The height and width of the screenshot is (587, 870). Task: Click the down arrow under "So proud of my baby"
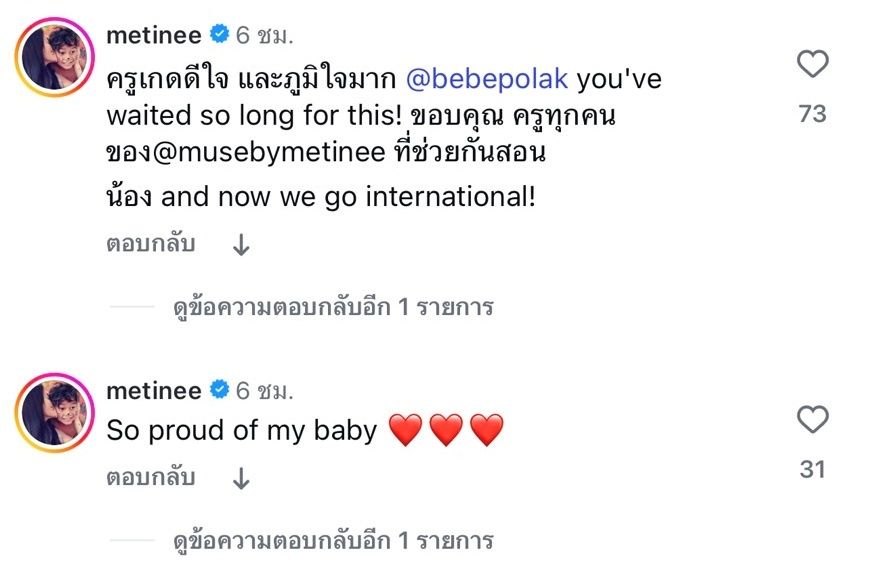pos(241,479)
